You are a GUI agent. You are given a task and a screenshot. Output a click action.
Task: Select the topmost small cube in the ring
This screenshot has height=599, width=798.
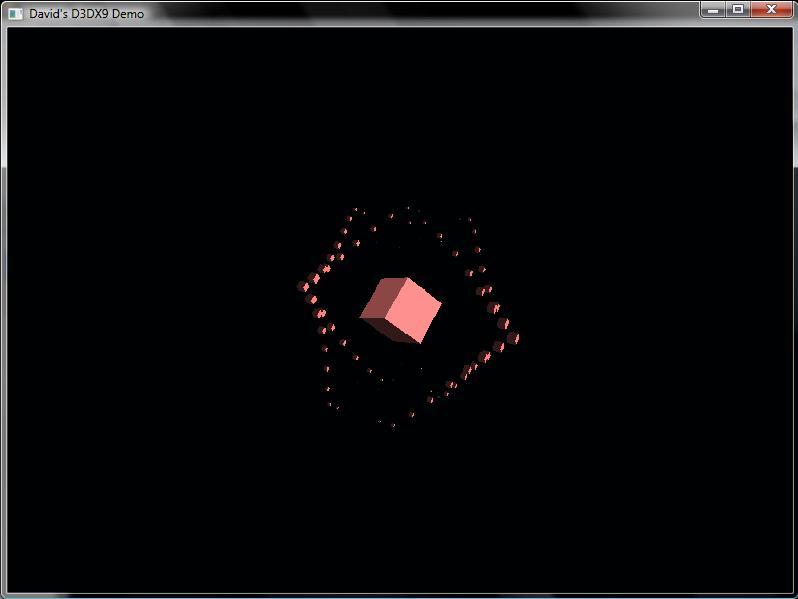408,209
